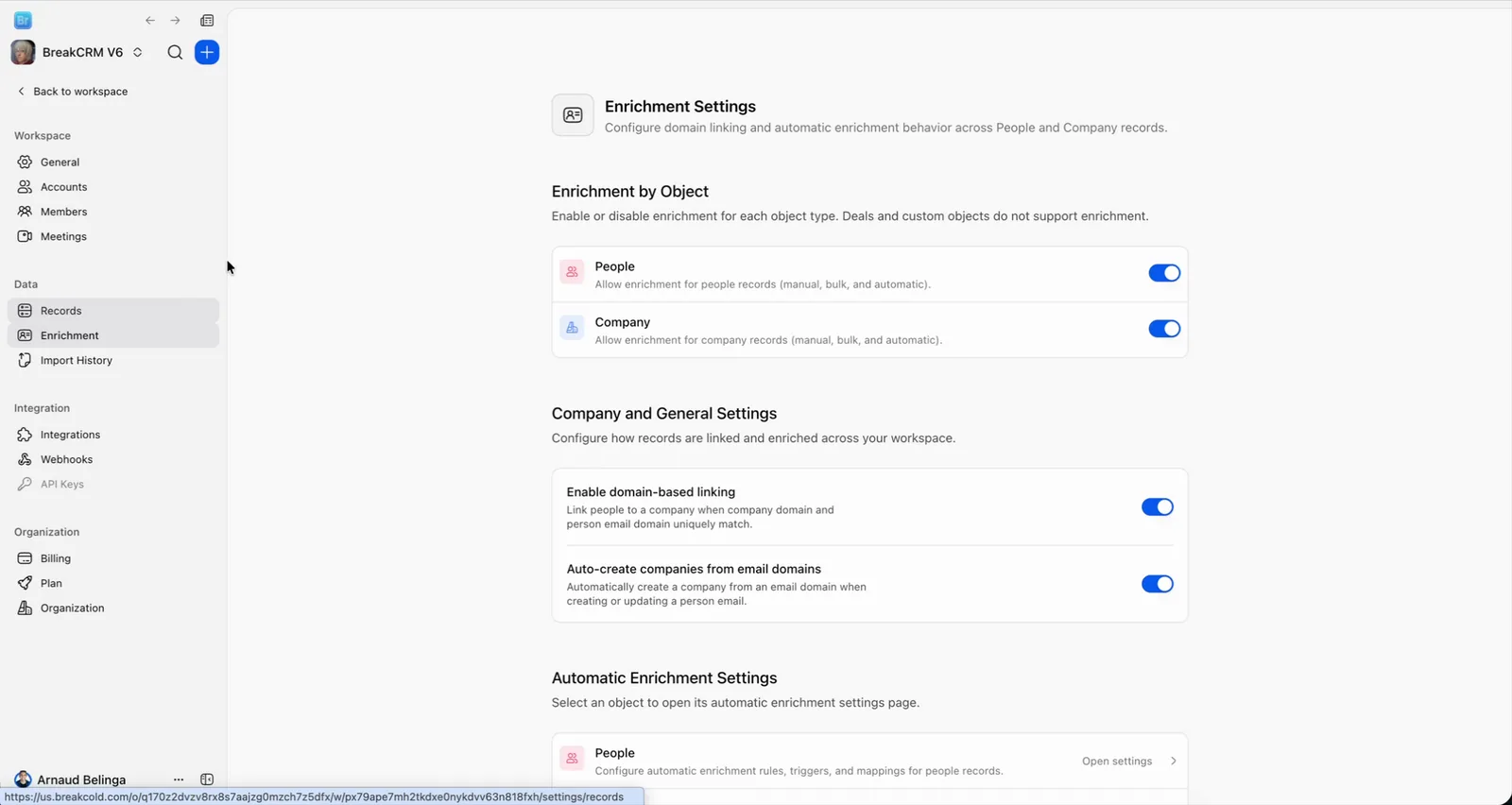Click Back to workspace link
This screenshot has width=1512, height=805.
tap(73, 92)
